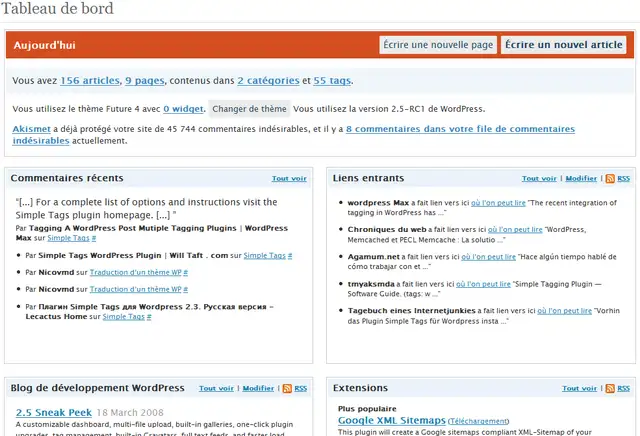Click 'où l'on peut lire' for Chroniques du web
The image size is (640, 436).
tap(515, 229)
